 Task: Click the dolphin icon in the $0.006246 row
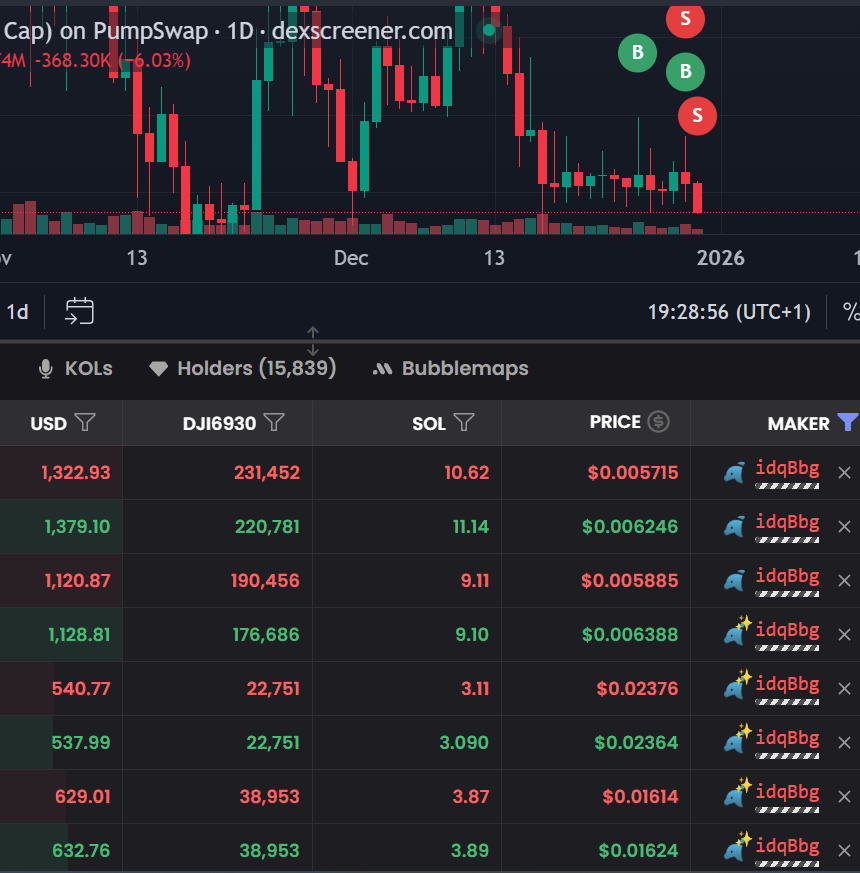pyautogui.click(x=734, y=527)
